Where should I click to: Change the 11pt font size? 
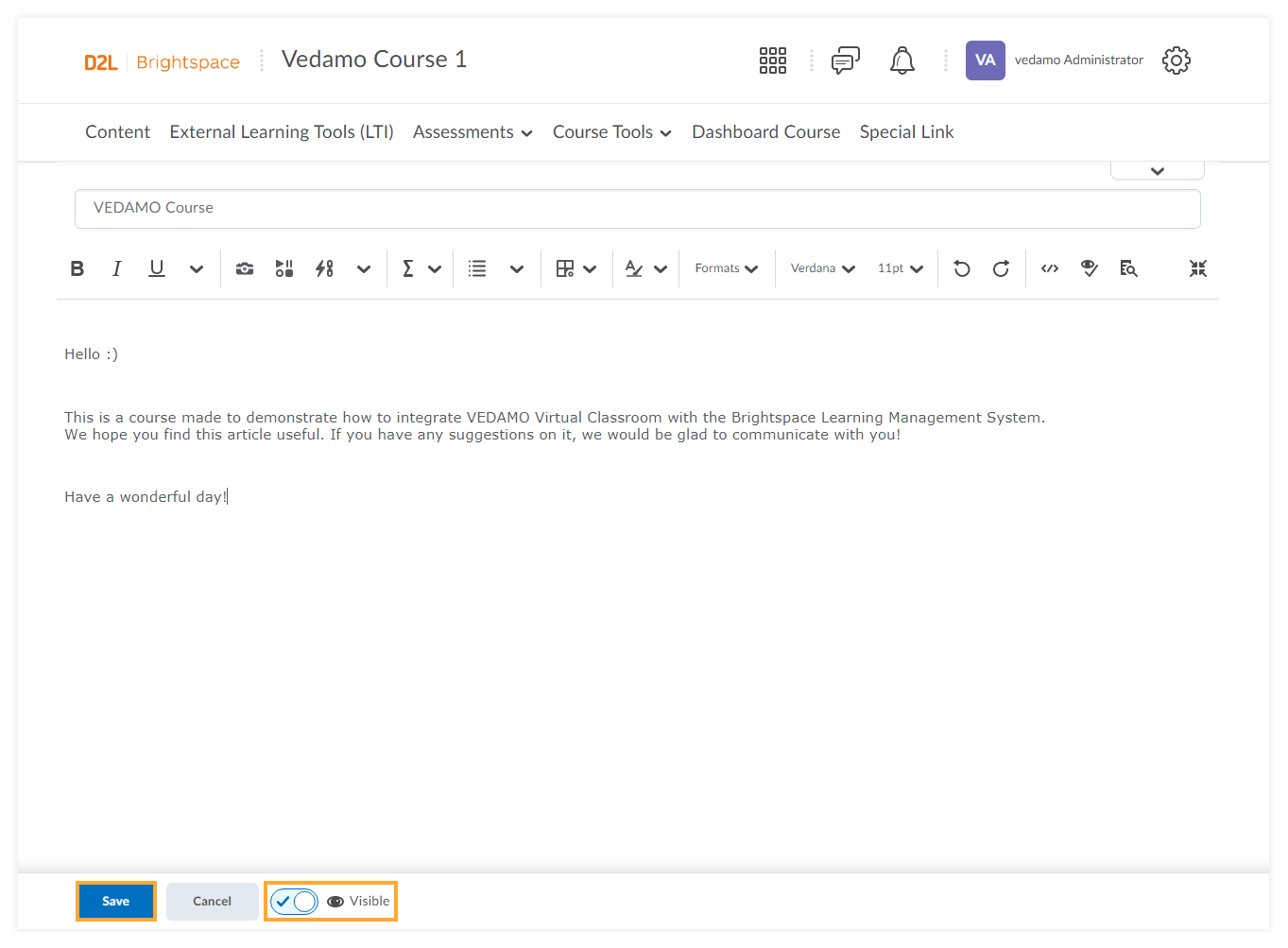pos(901,268)
